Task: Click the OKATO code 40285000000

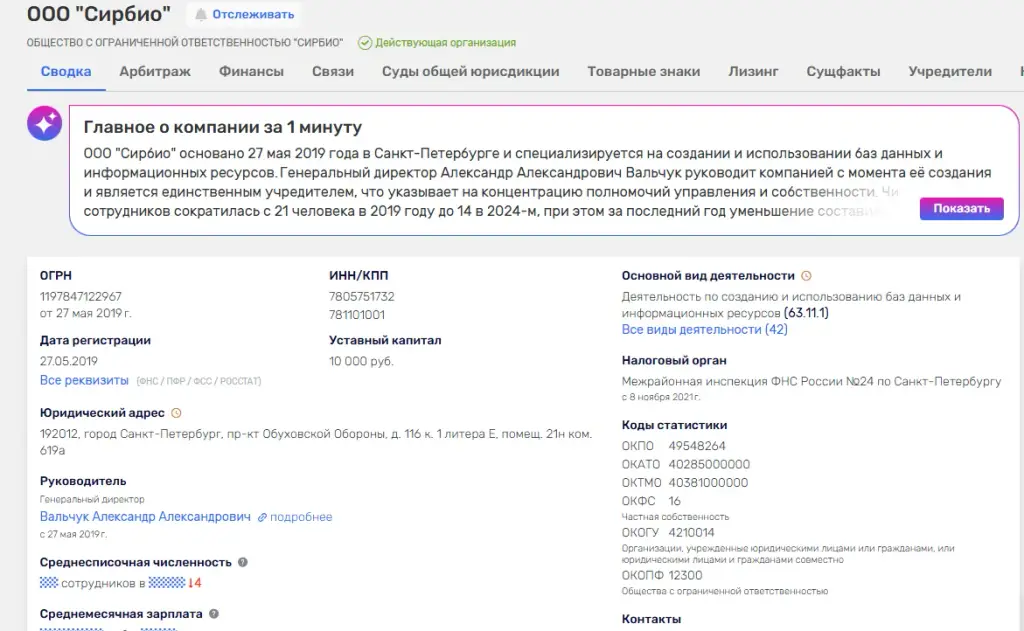Action: click(709, 464)
